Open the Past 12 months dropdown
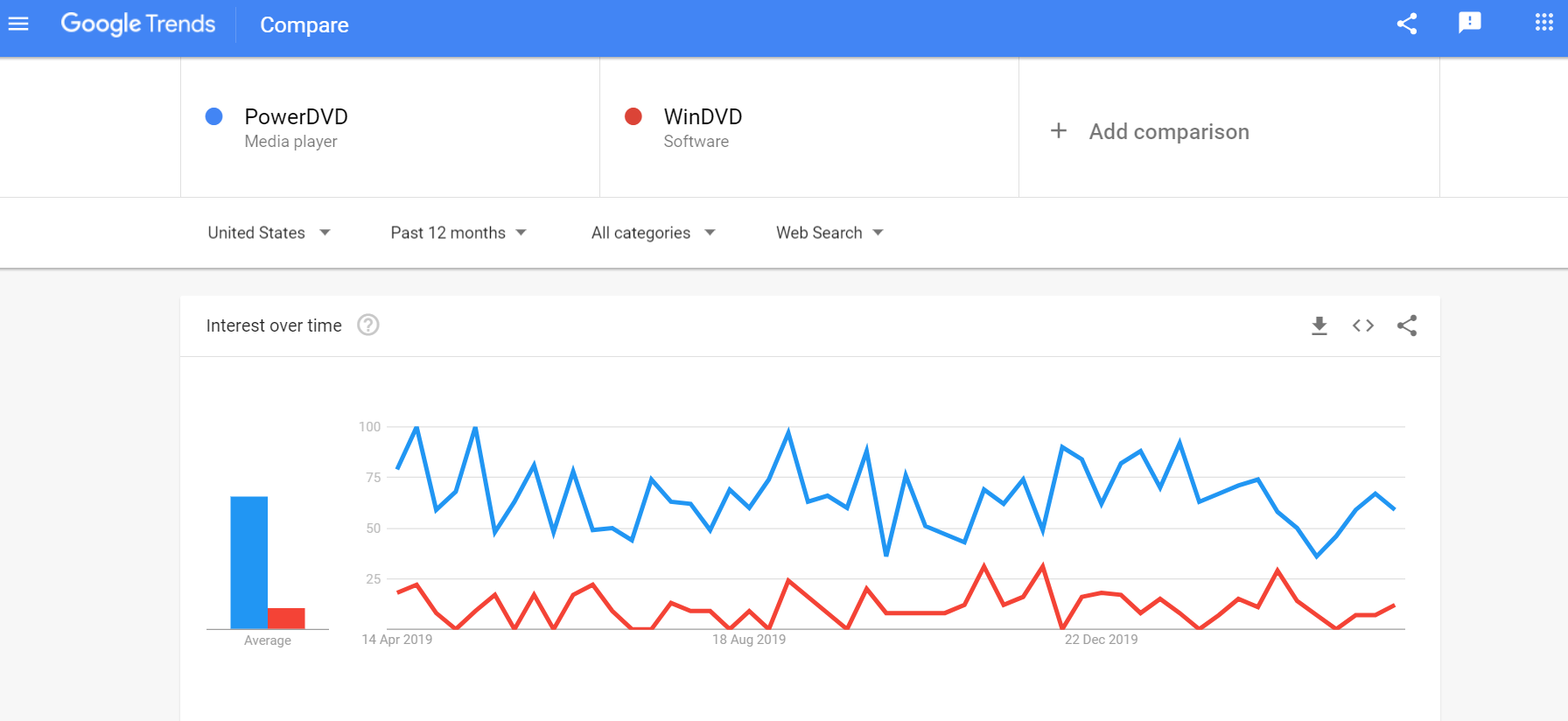This screenshot has height=721, width=1568. [x=458, y=233]
